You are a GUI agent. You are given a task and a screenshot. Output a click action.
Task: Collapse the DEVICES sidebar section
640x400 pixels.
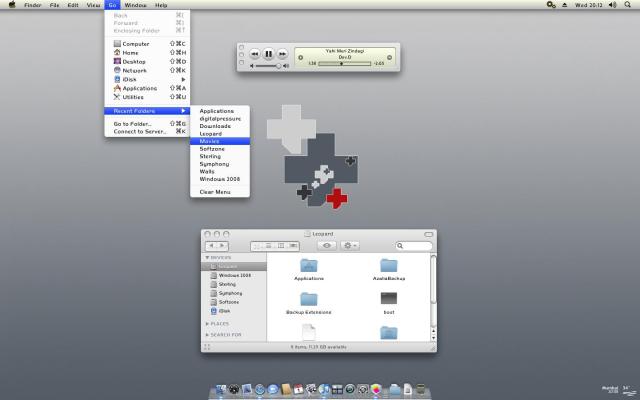pyautogui.click(x=207, y=258)
